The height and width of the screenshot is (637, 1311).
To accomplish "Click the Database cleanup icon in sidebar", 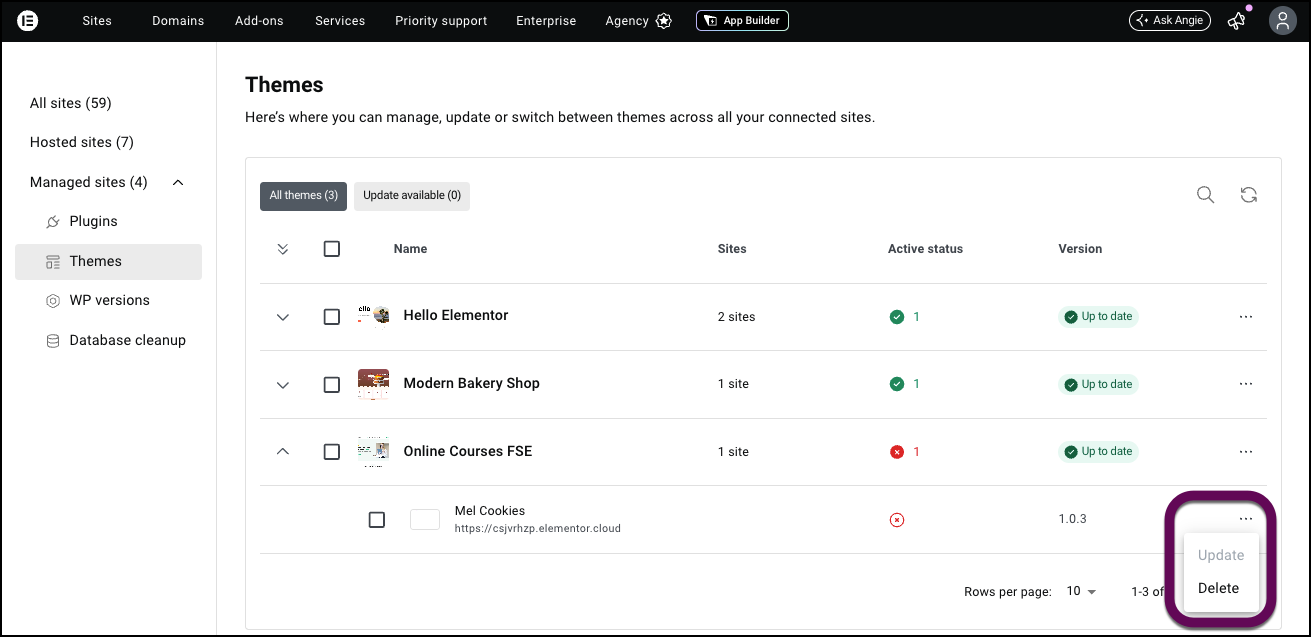I will coord(53,341).
